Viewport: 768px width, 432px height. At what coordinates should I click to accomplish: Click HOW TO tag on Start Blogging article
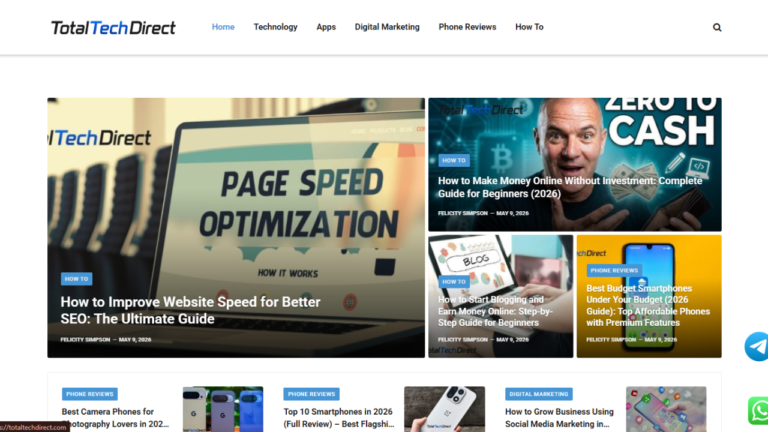(x=454, y=282)
